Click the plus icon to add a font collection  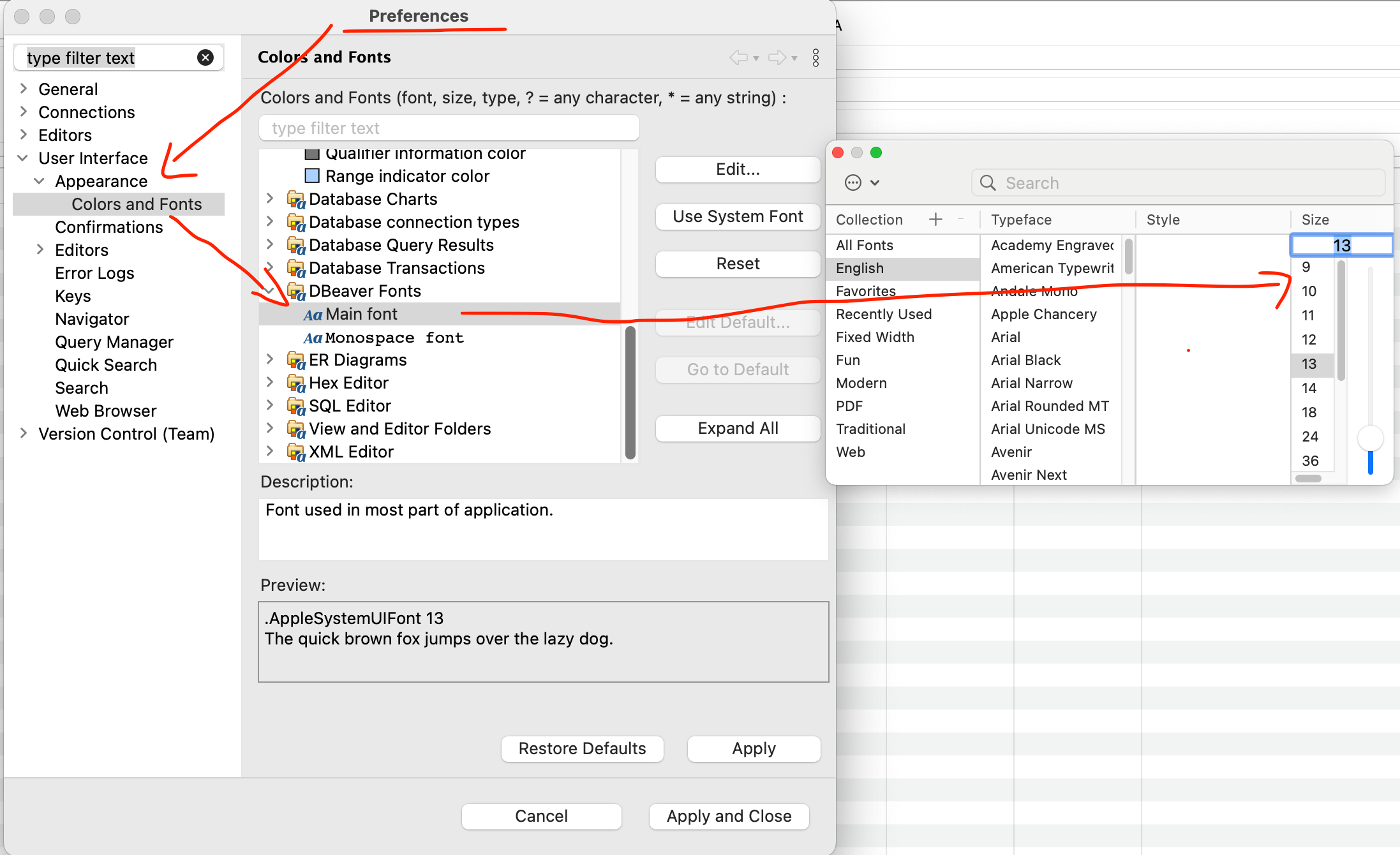[x=935, y=219]
